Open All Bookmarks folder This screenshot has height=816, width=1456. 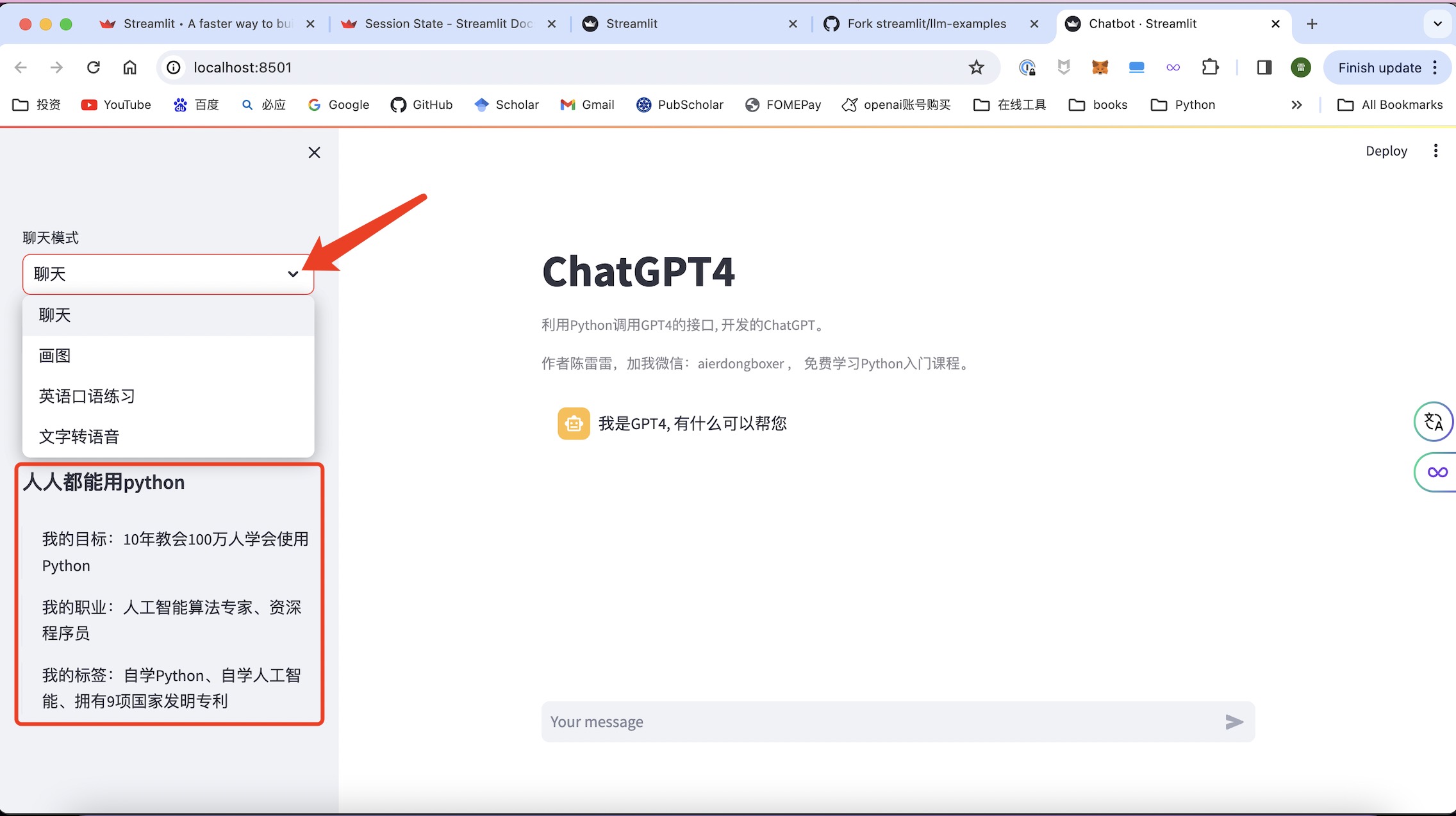pos(1390,104)
